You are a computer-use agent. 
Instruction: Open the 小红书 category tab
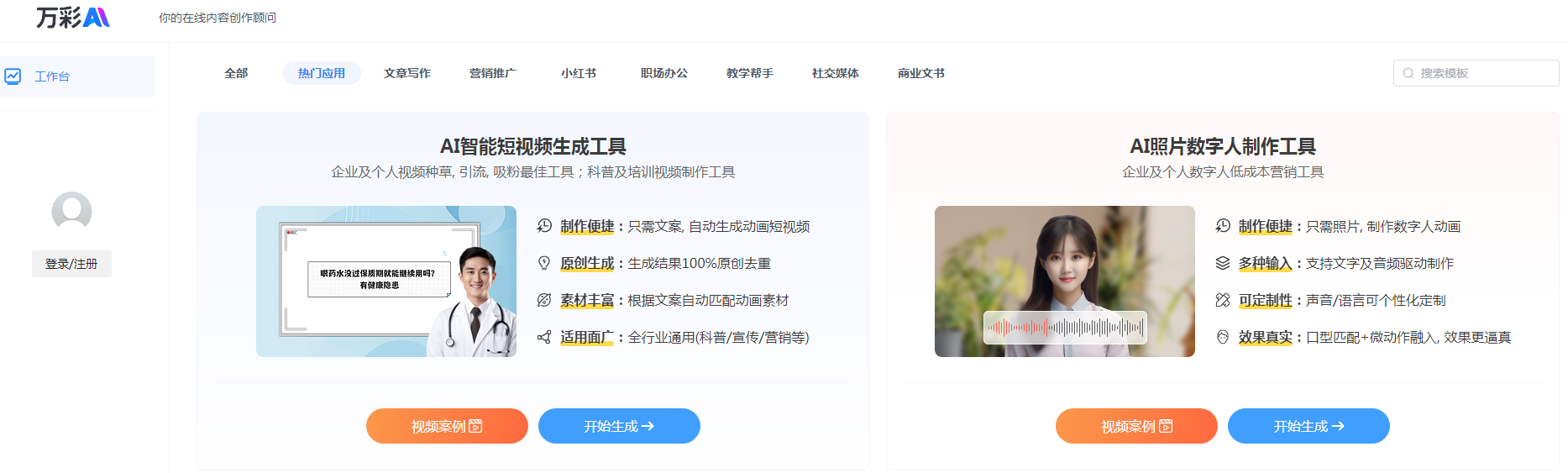point(579,74)
